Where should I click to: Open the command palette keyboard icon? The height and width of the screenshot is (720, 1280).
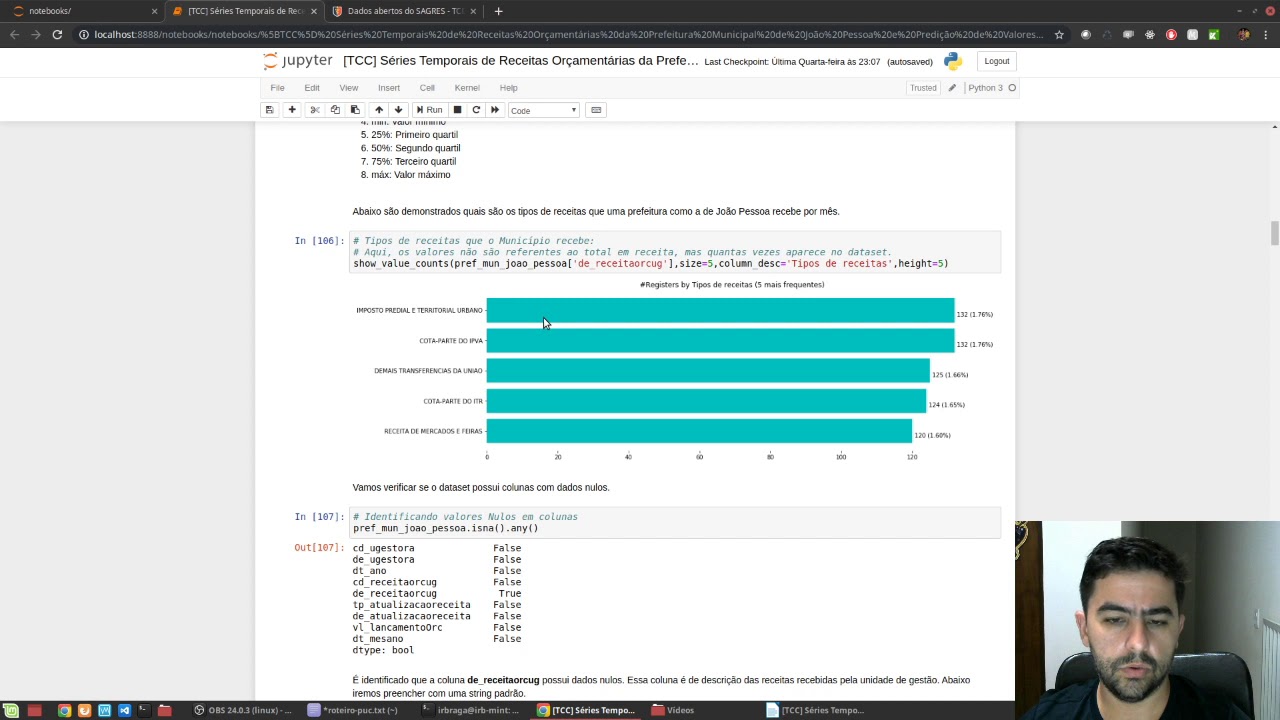pos(596,110)
